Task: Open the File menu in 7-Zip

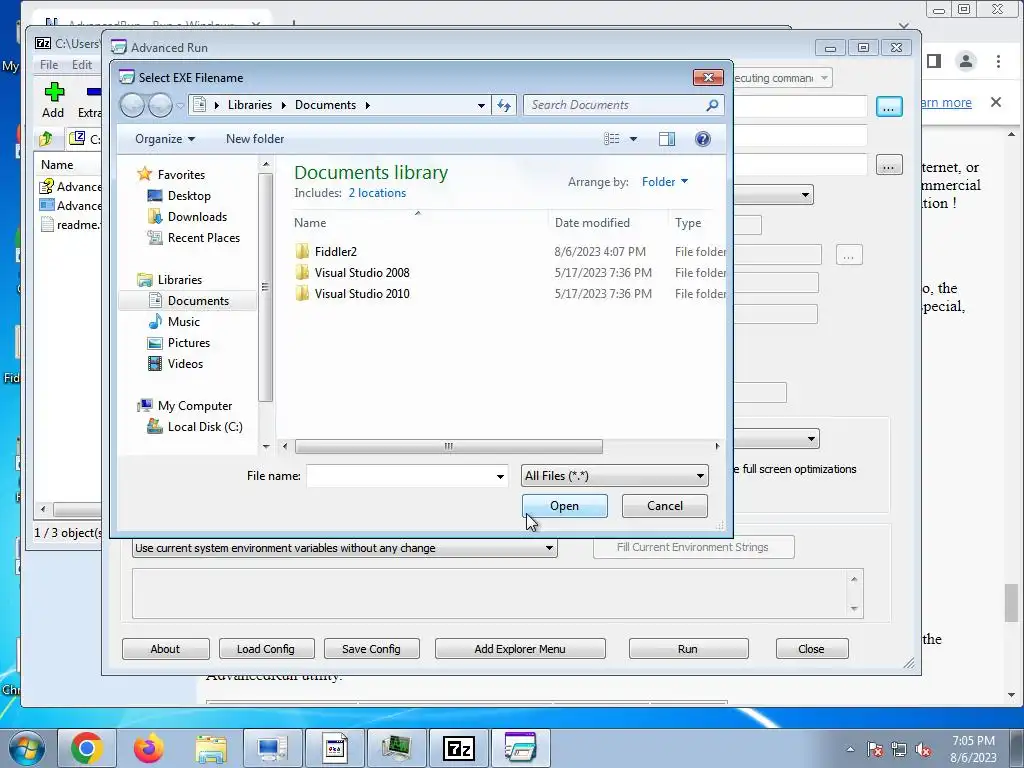Action: (x=49, y=65)
